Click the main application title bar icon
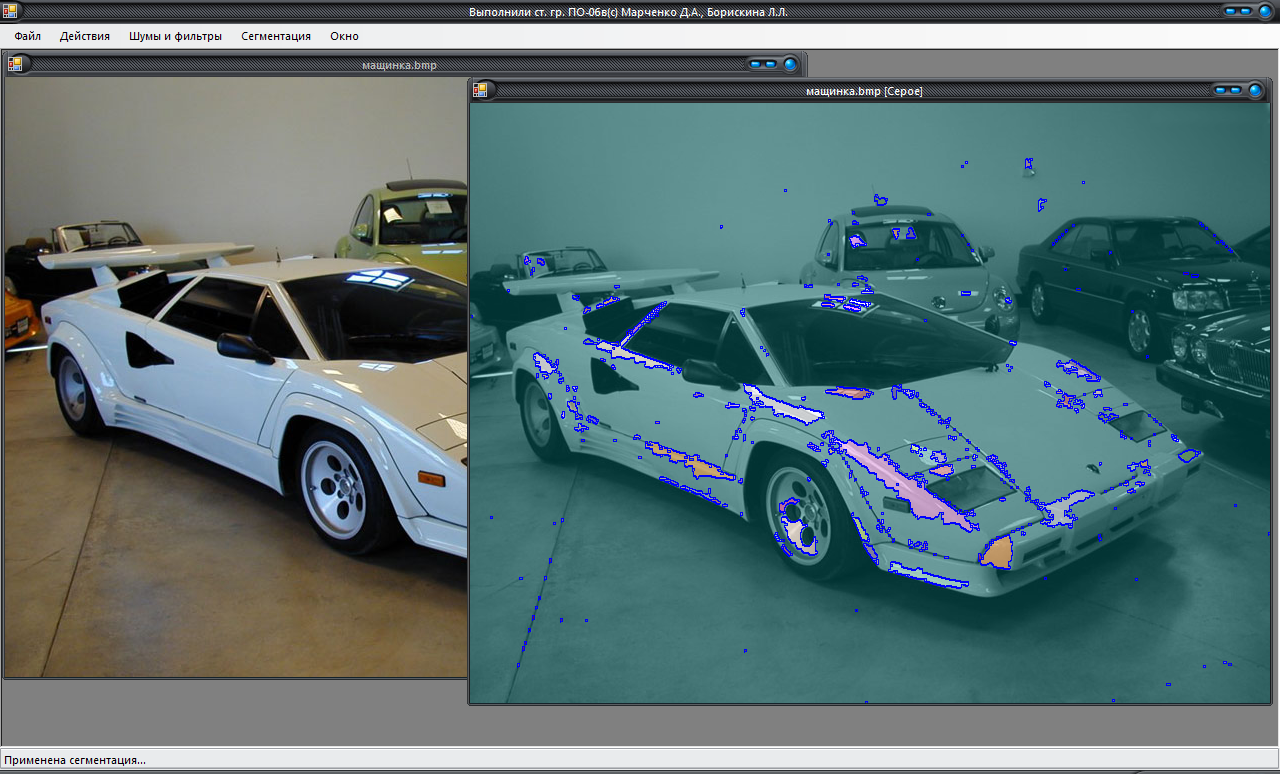Image resolution: width=1280 pixels, height=774 pixels. point(10,11)
